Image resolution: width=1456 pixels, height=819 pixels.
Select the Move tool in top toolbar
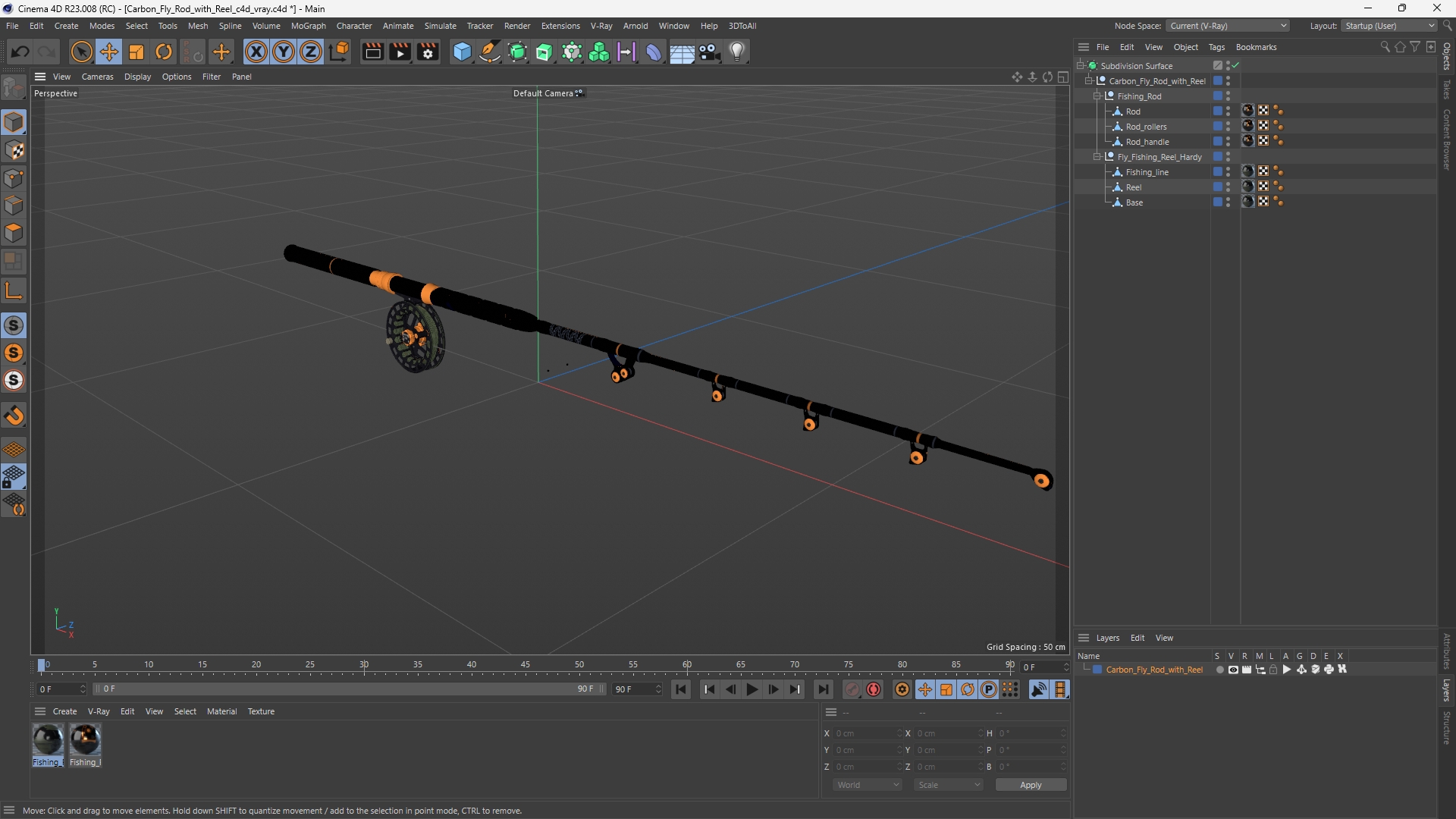pyautogui.click(x=109, y=52)
